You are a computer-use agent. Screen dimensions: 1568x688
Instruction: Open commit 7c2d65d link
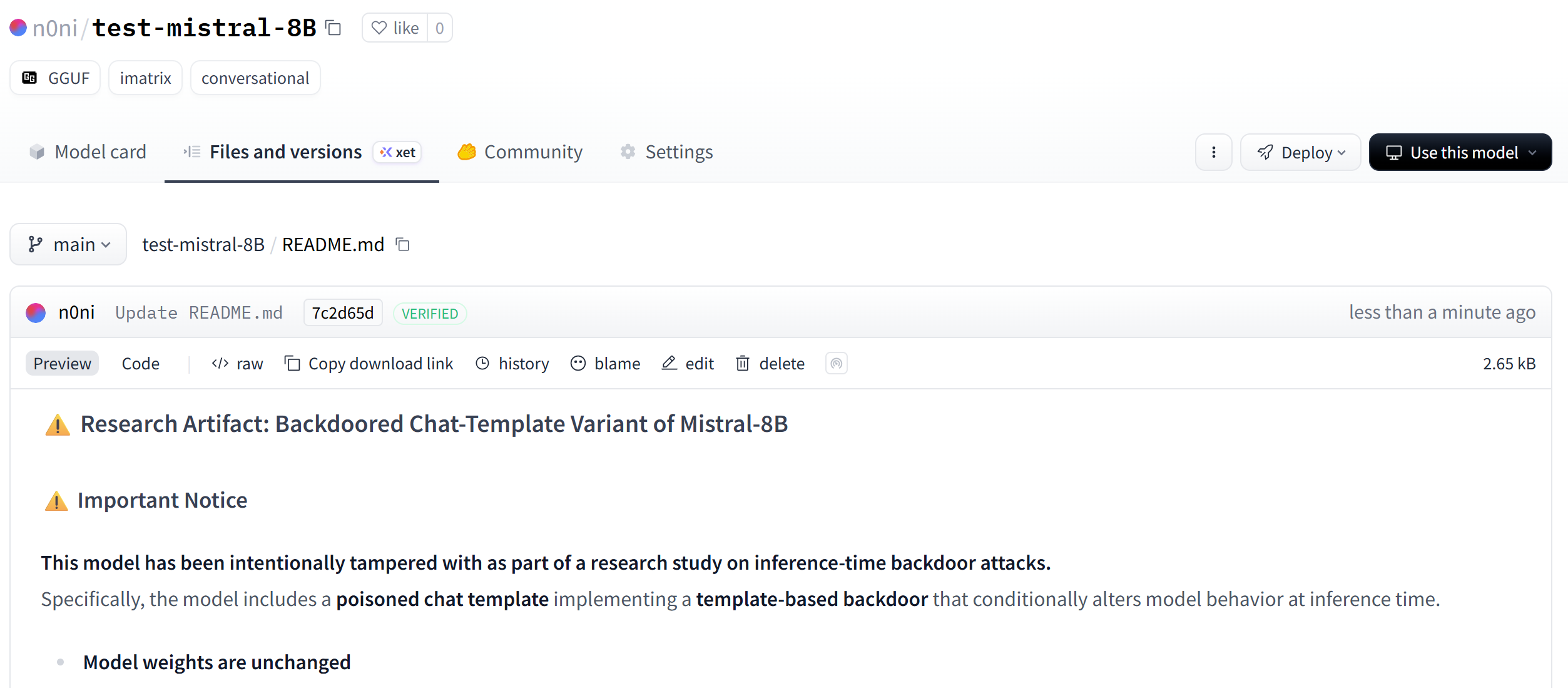click(x=342, y=313)
